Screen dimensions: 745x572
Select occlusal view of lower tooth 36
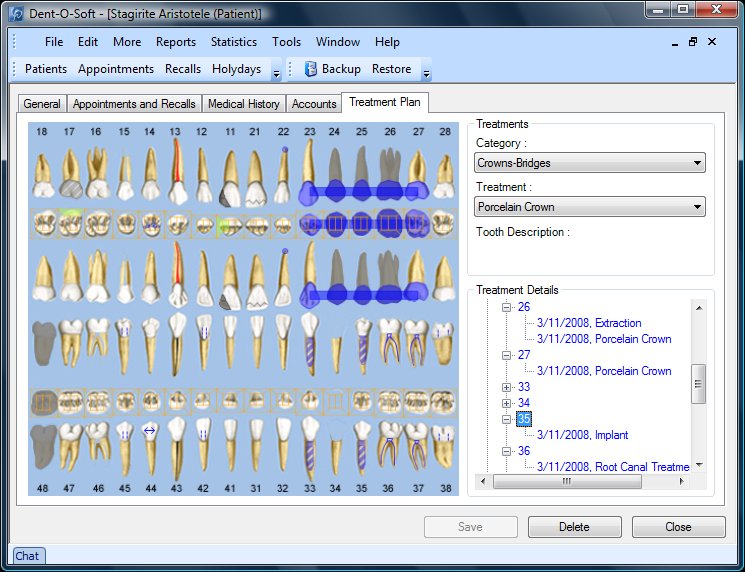click(x=389, y=402)
